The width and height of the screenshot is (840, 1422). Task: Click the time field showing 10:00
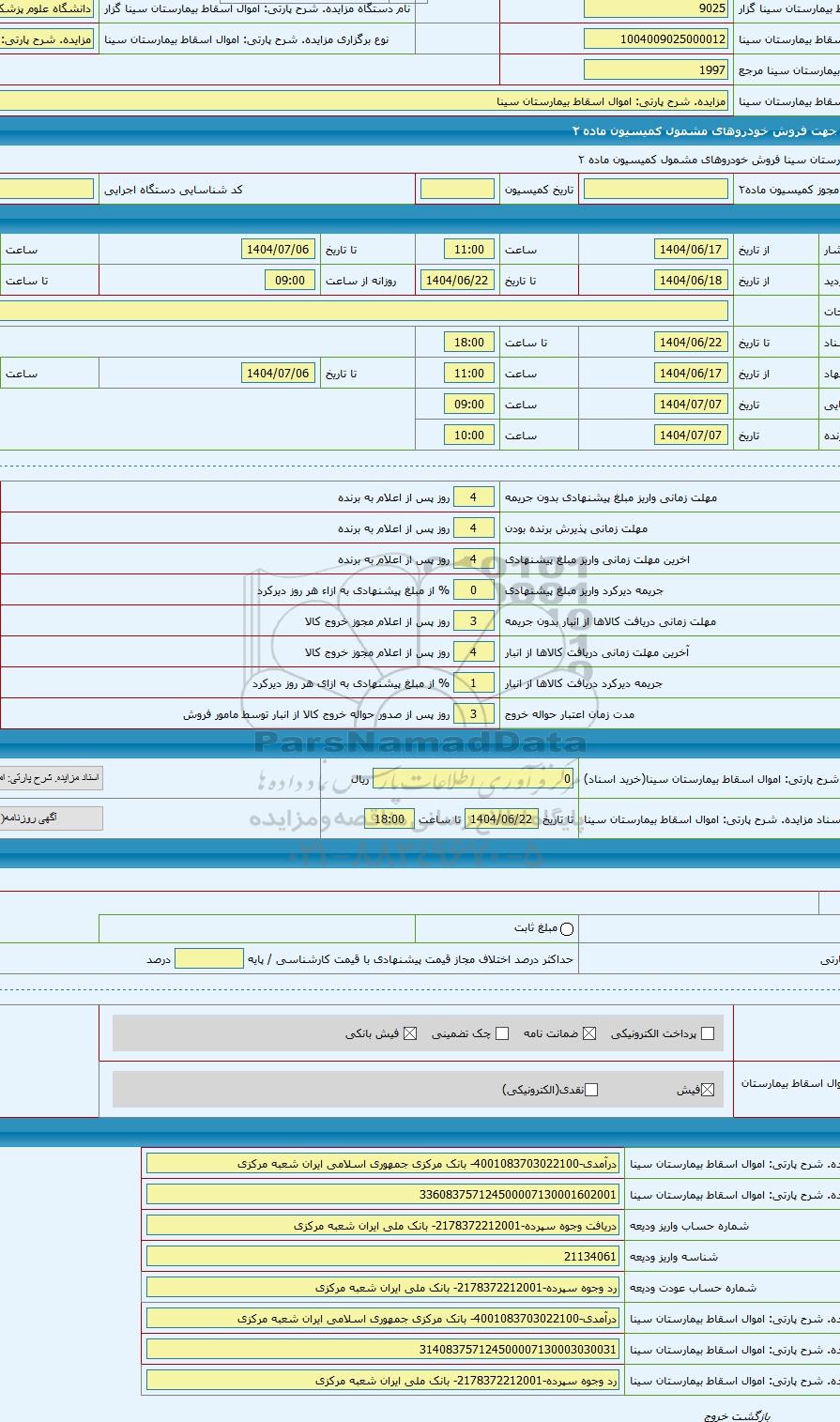pyautogui.click(x=468, y=435)
